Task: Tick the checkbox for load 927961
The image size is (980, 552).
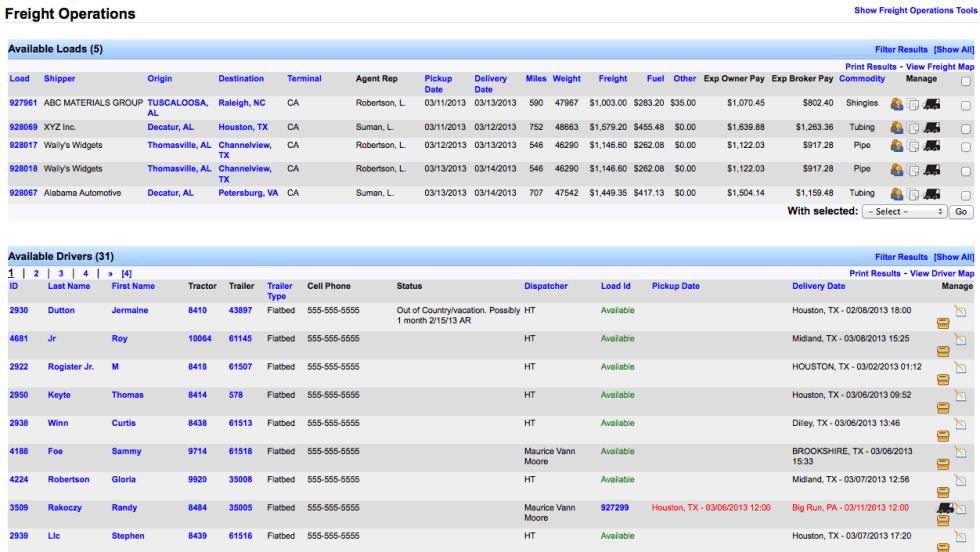Action: (965, 105)
